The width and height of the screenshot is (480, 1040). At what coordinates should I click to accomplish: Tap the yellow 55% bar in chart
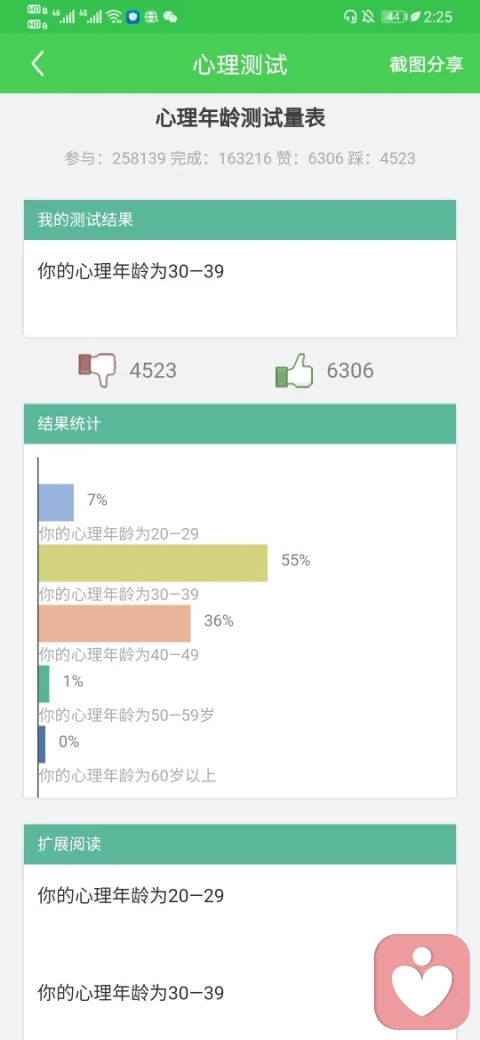[x=153, y=563]
